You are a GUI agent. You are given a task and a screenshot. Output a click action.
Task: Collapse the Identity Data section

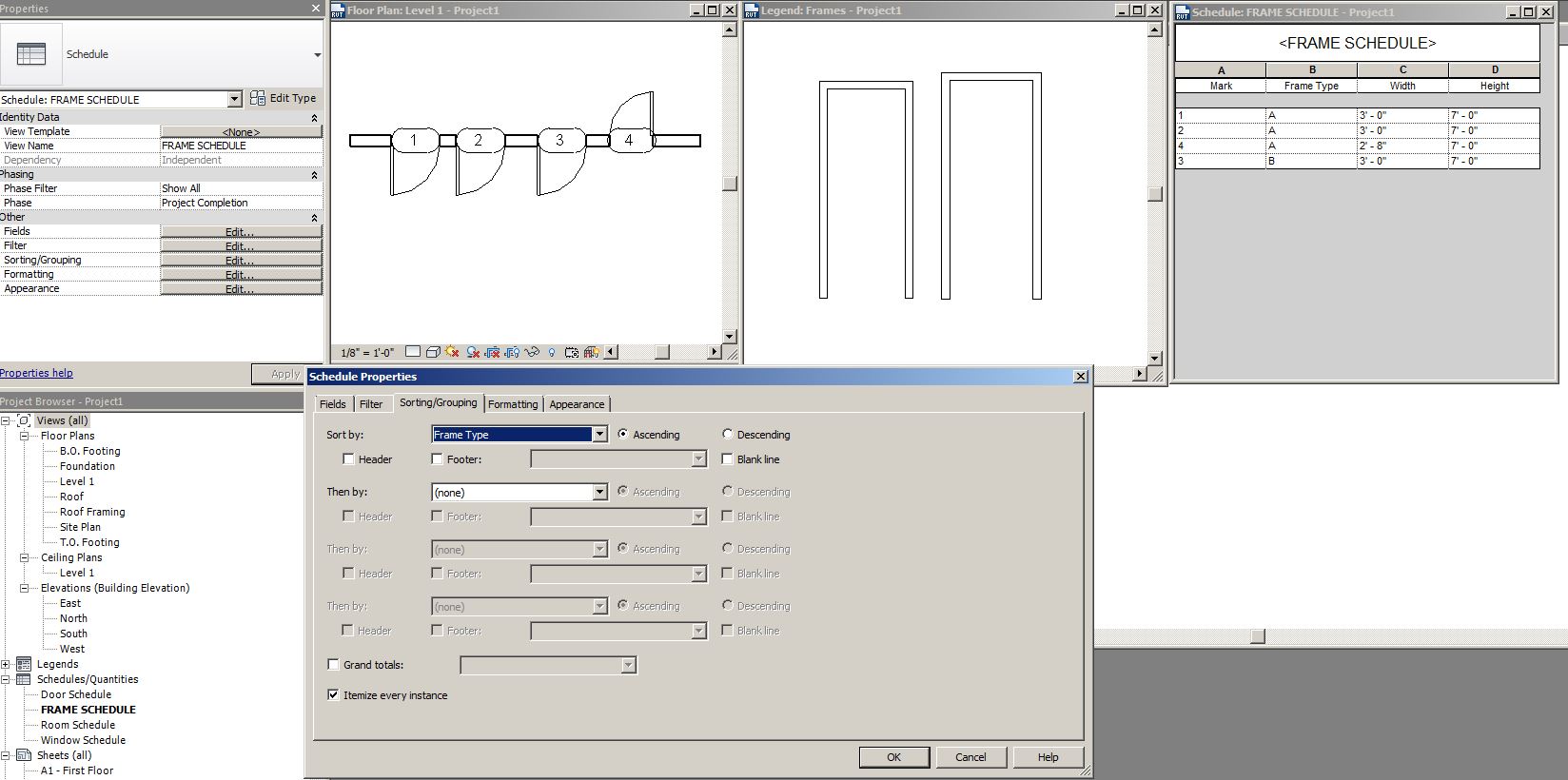[314, 118]
